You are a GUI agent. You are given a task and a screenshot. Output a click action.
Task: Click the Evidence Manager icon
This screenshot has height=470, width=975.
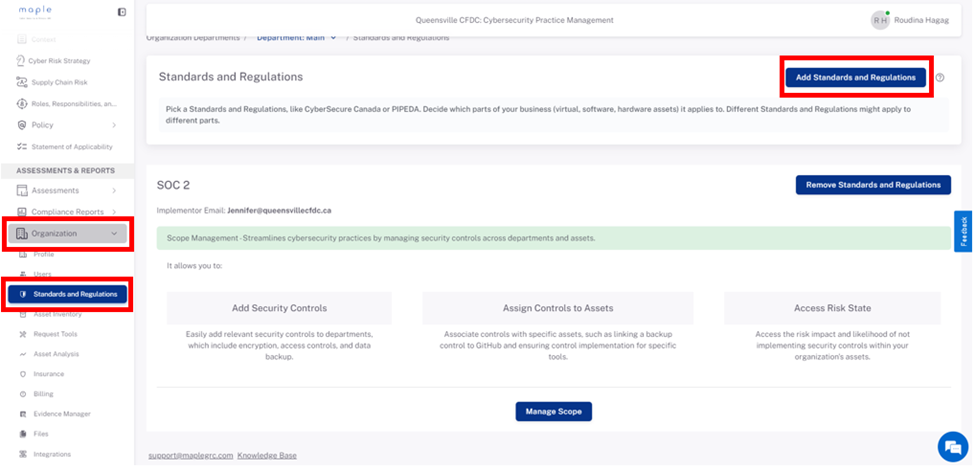pos(23,414)
